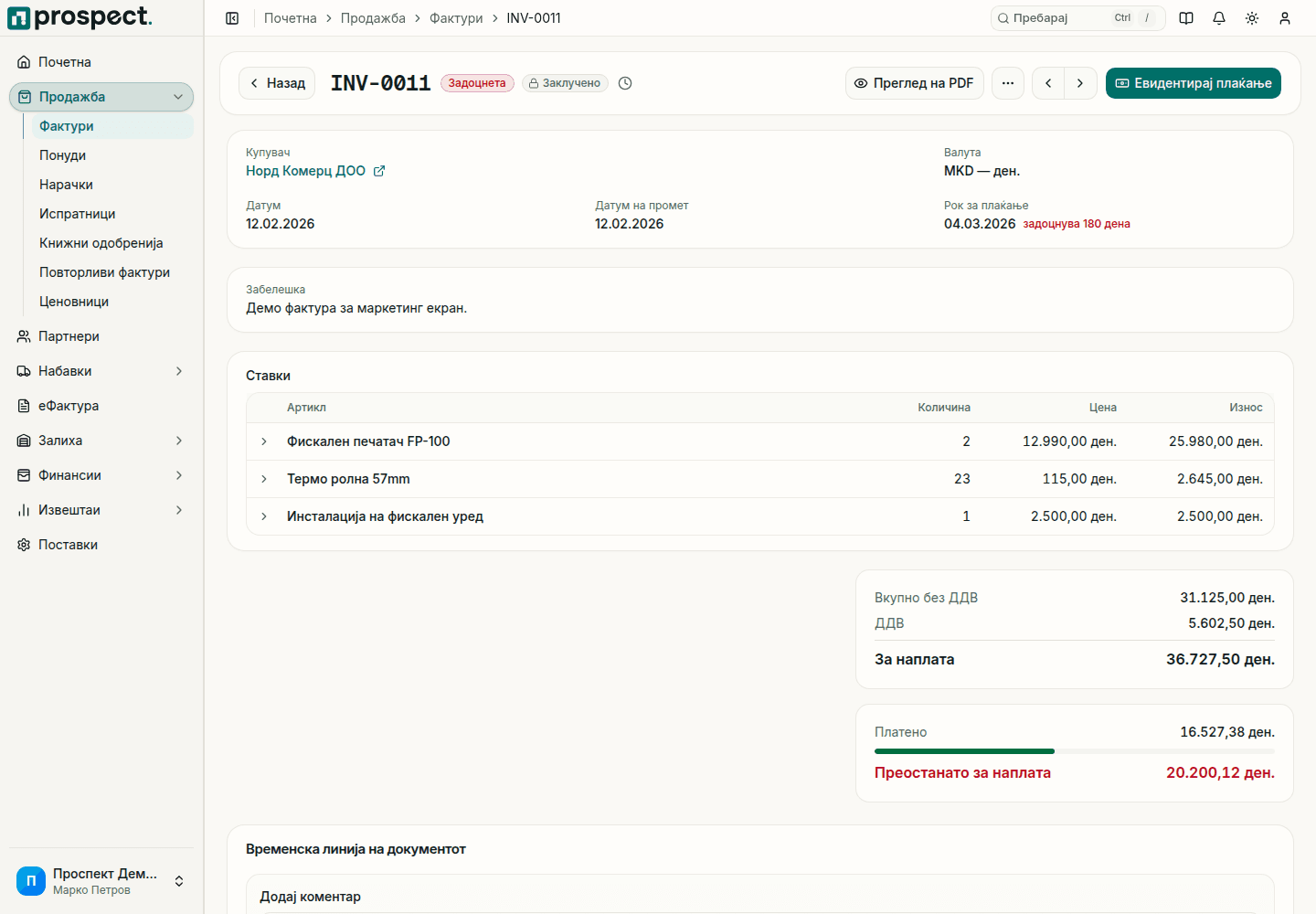Click the payment progress bar

point(1075,751)
